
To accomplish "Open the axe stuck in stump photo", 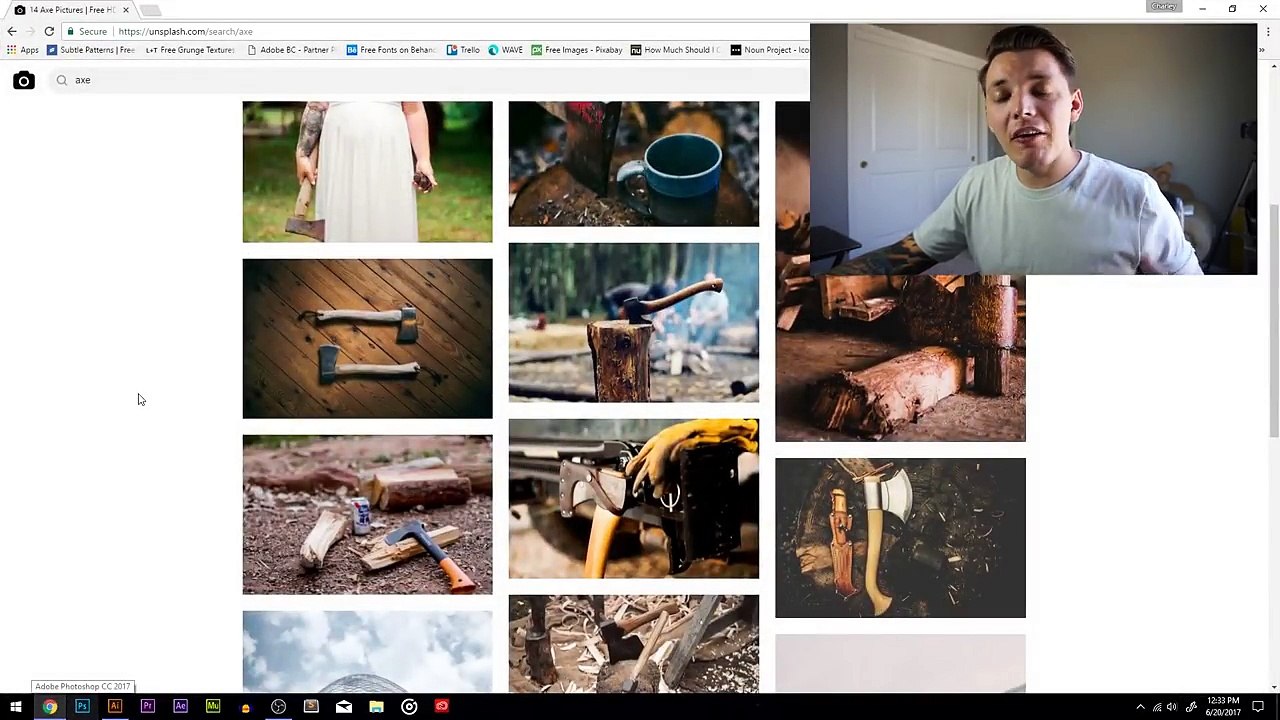I will [x=633, y=322].
